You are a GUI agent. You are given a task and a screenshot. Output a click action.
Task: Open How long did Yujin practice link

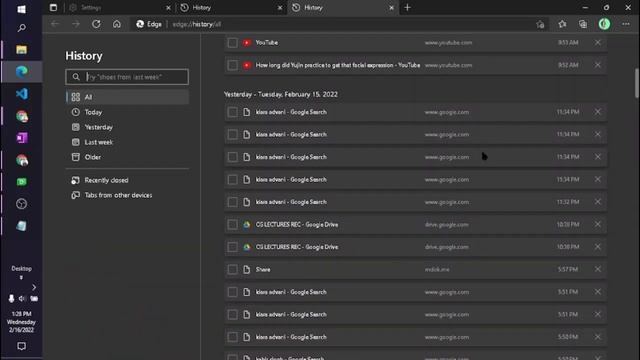point(338,65)
